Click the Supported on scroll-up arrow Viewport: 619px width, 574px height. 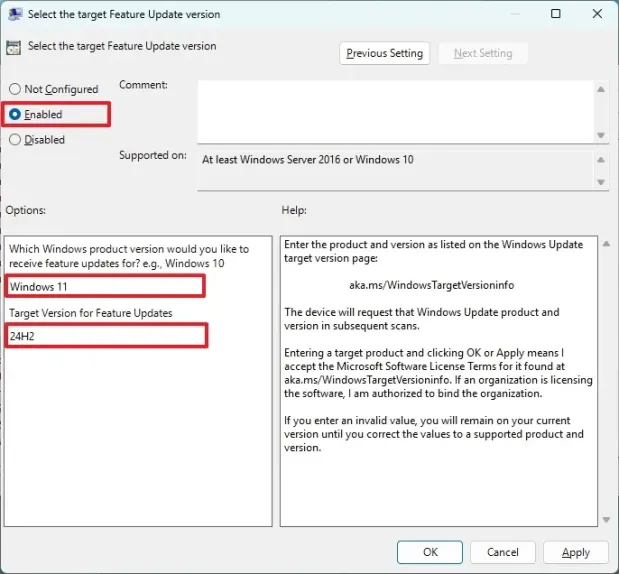click(601, 160)
